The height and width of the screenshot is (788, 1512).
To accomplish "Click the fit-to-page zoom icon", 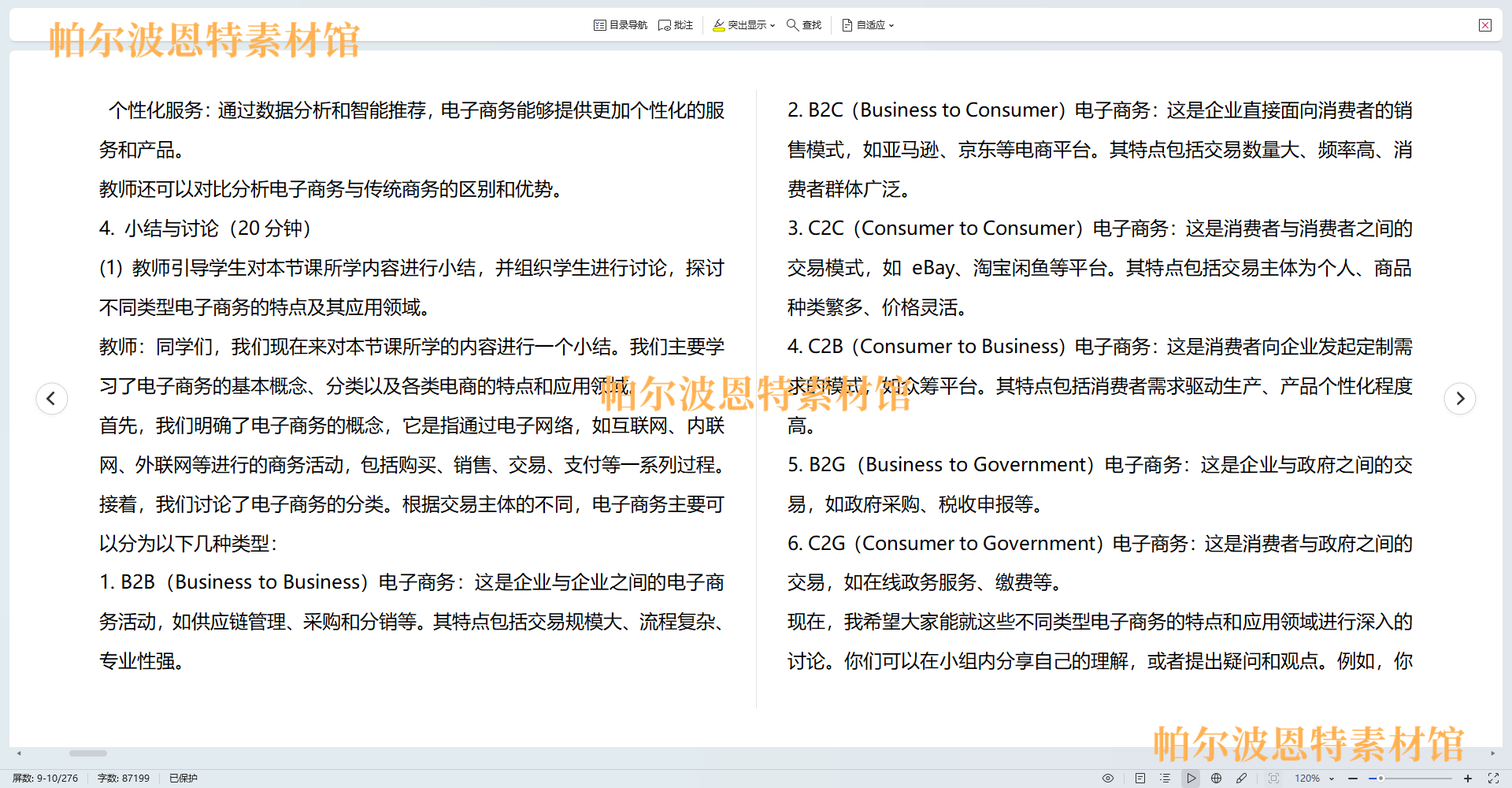I will [x=1273, y=778].
